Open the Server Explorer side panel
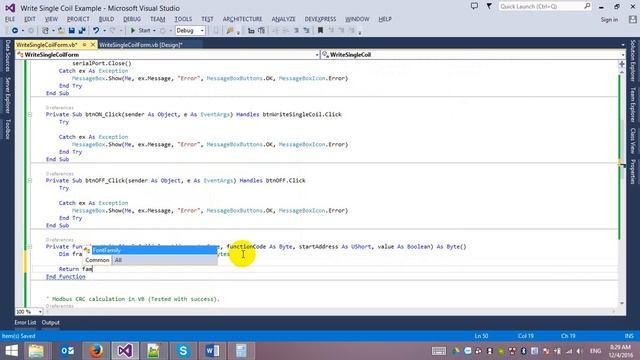 pos(7,95)
